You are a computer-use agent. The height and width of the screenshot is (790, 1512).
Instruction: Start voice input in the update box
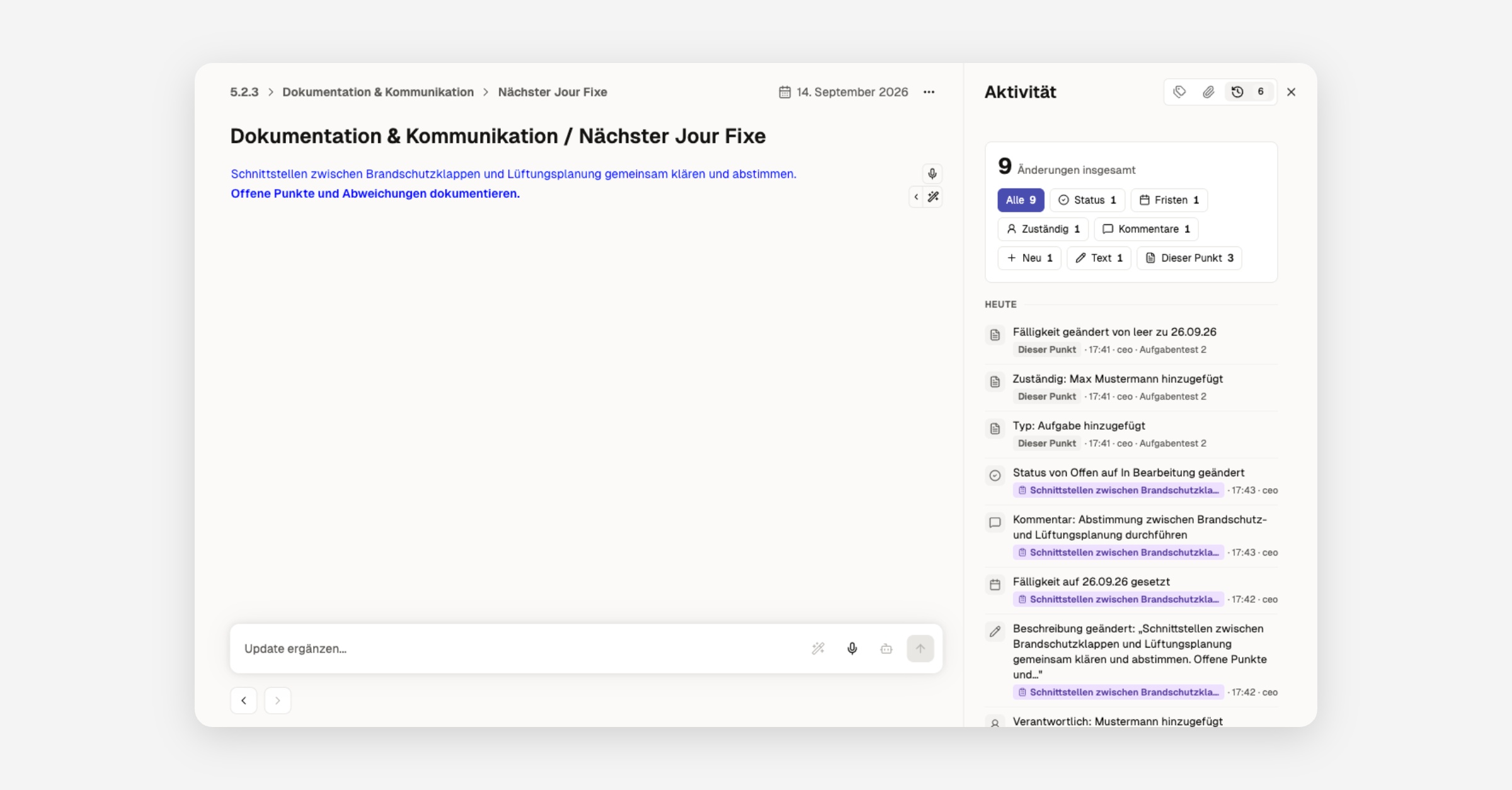tap(852, 648)
